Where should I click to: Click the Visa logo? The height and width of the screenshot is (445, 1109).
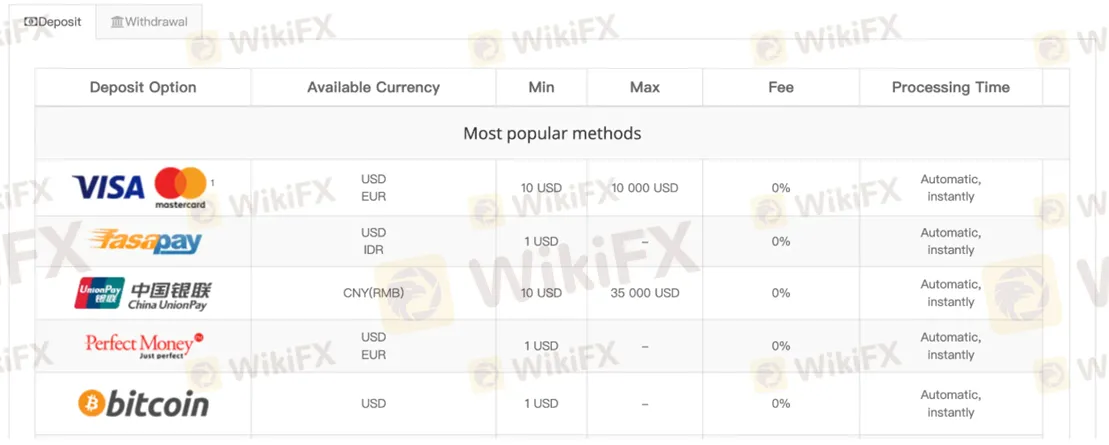[110, 186]
